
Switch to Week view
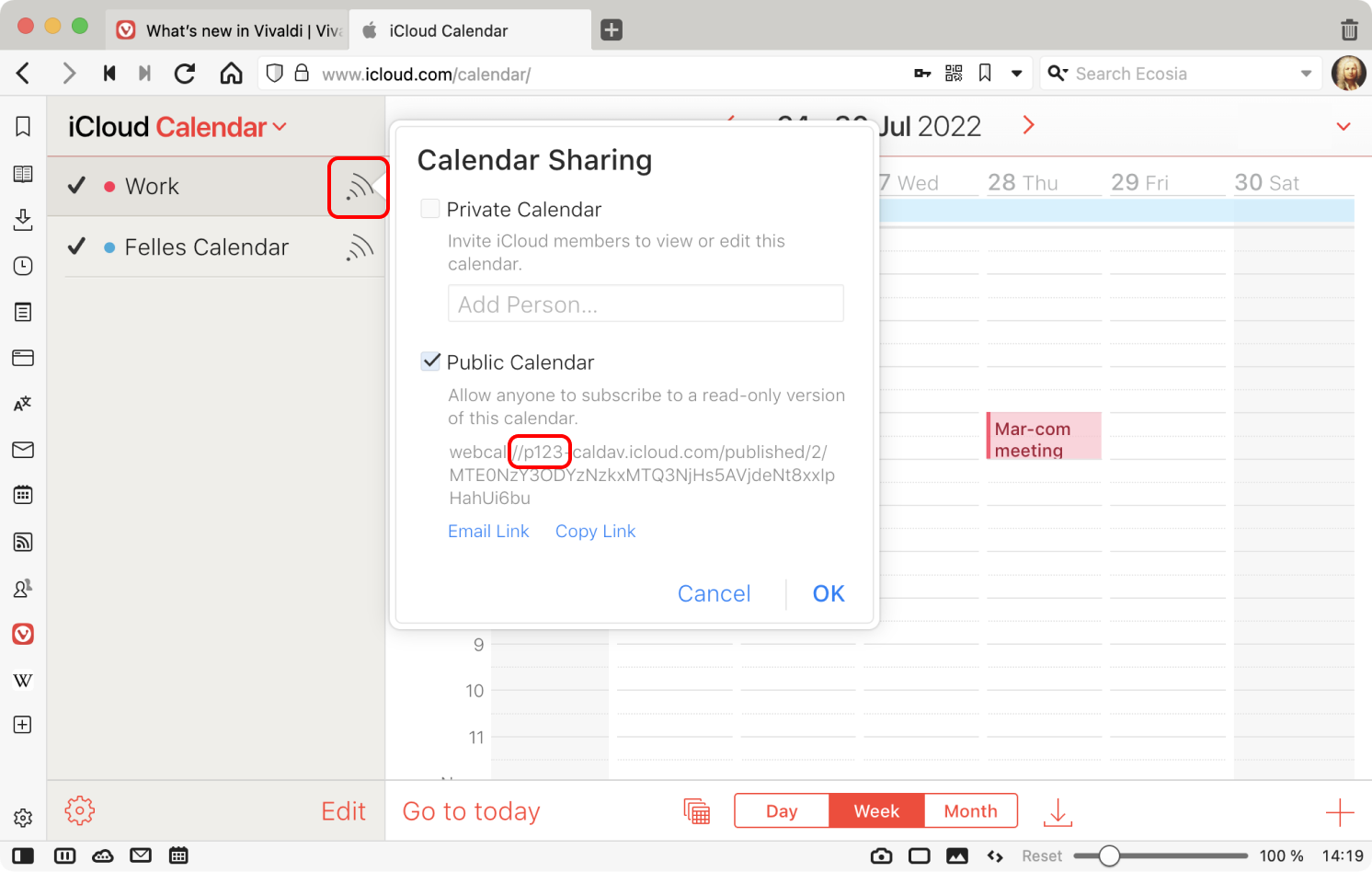click(x=876, y=811)
